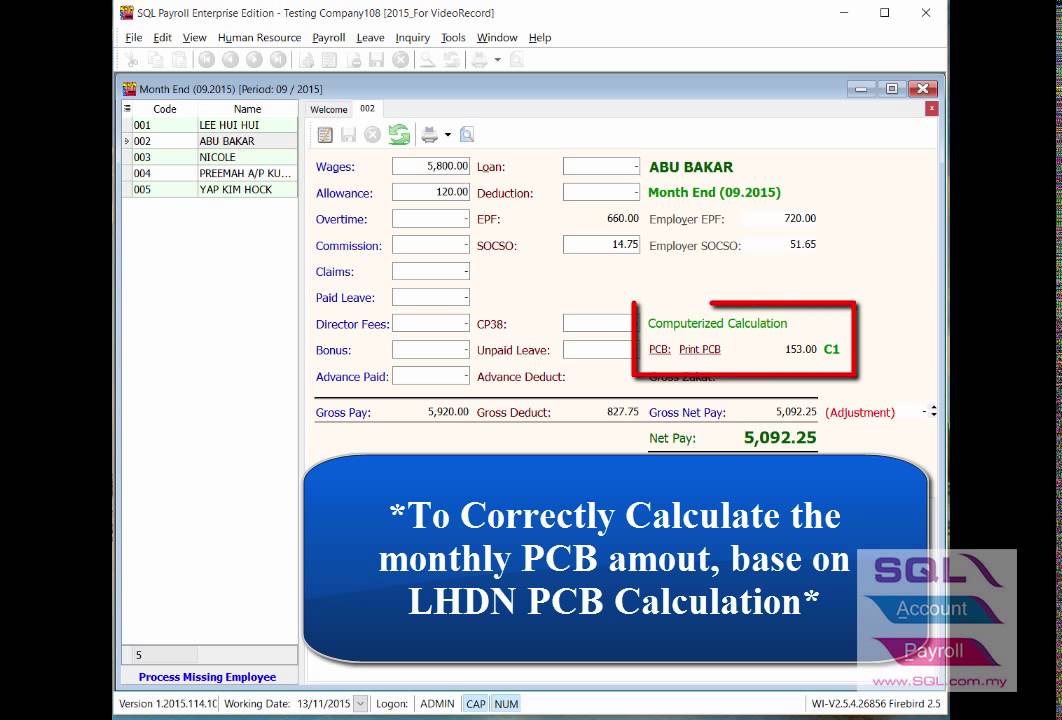Viewport: 1062px width, 720px height.
Task: Click the Name column header
Action: [247, 109]
